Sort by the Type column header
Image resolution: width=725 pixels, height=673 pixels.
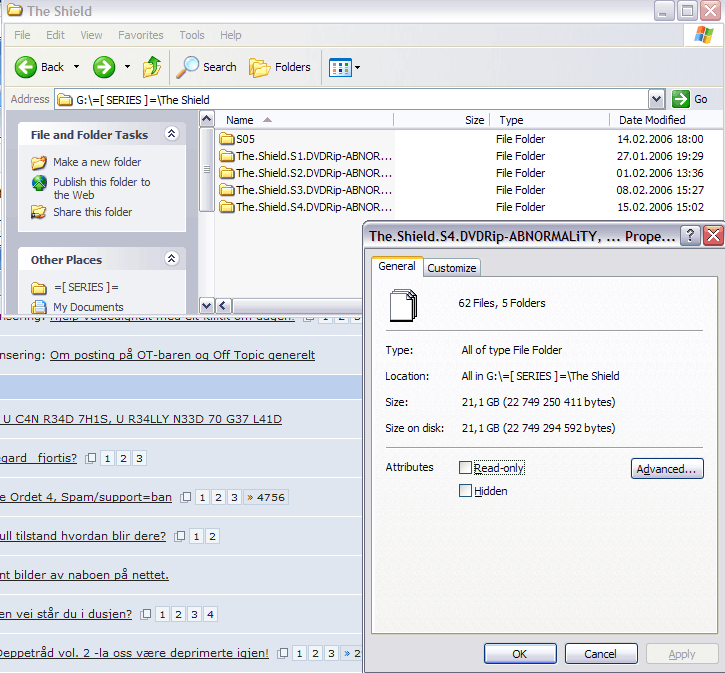pos(549,120)
